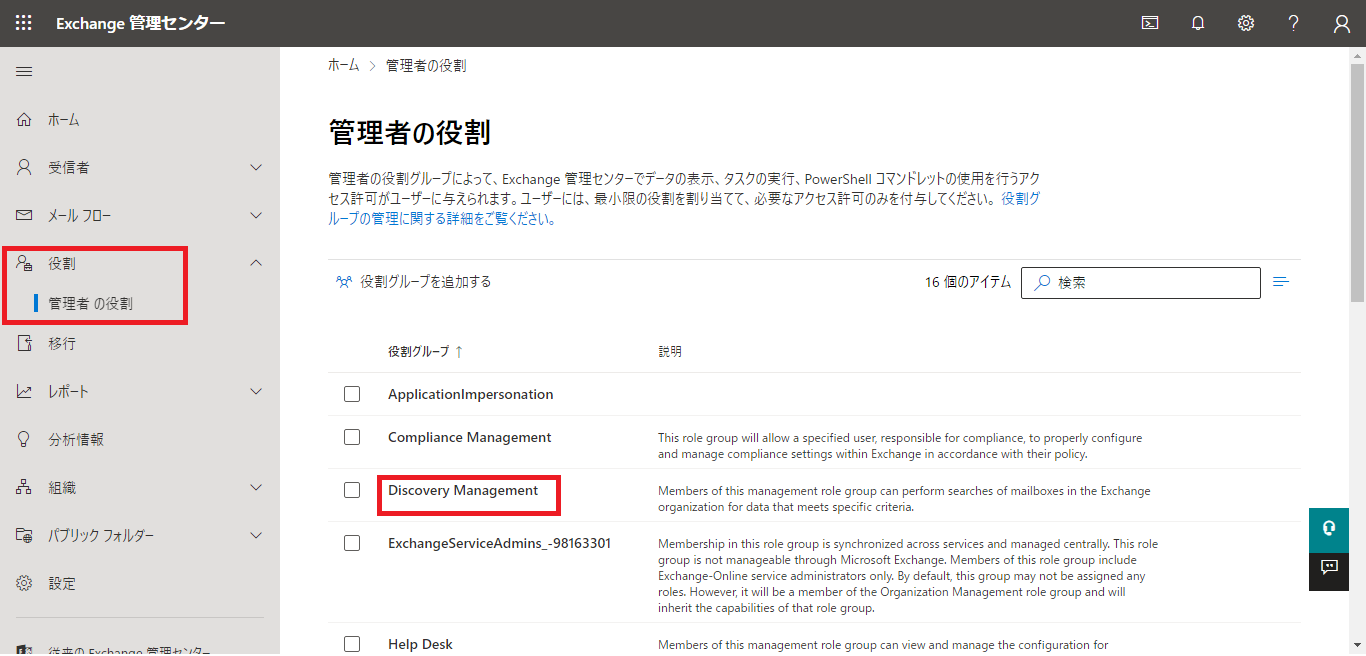Screen dimensions: 1366x656
Task: Open the headset support widget
Action: (1329, 529)
